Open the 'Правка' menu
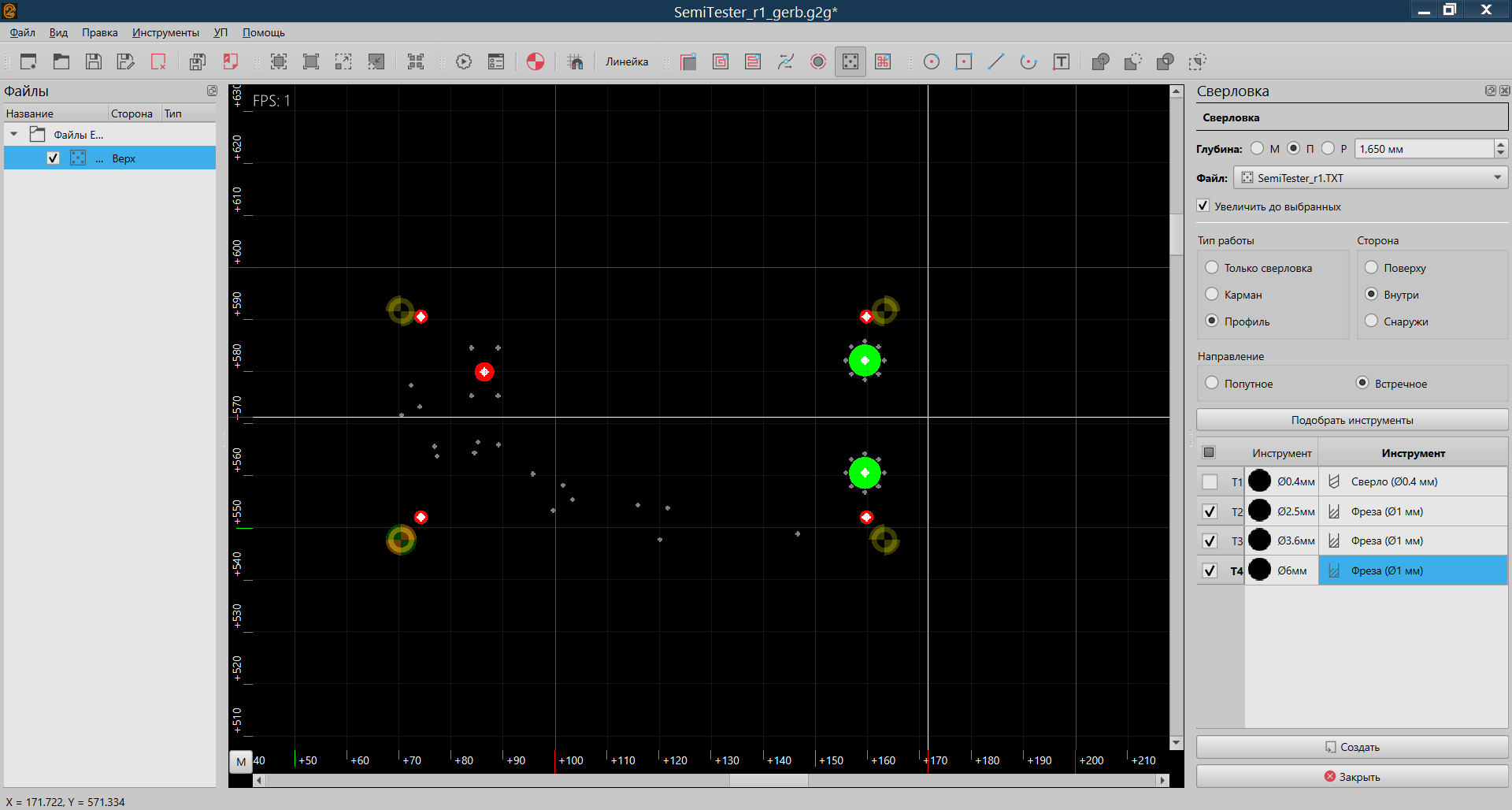This screenshot has width=1512, height=810. (x=99, y=32)
